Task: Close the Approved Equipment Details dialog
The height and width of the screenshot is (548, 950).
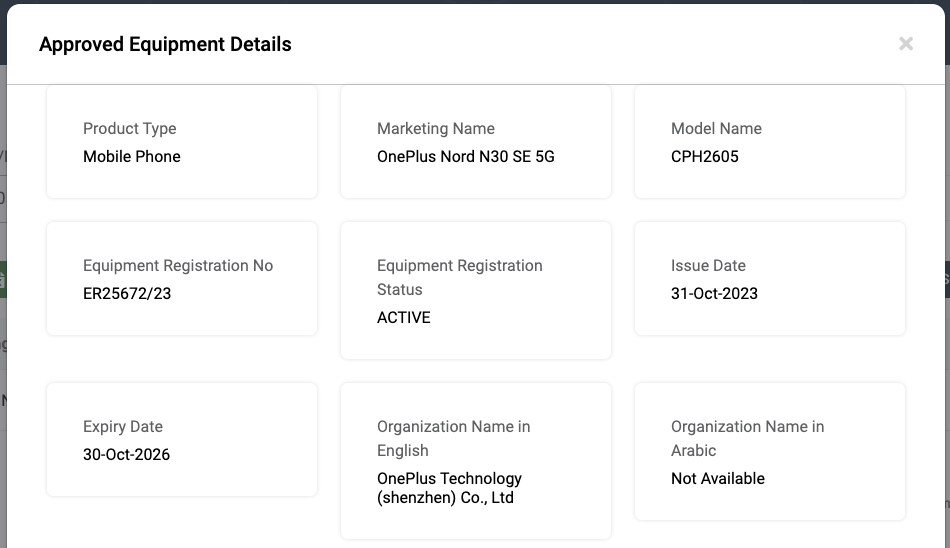Action: tap(906, 44)
